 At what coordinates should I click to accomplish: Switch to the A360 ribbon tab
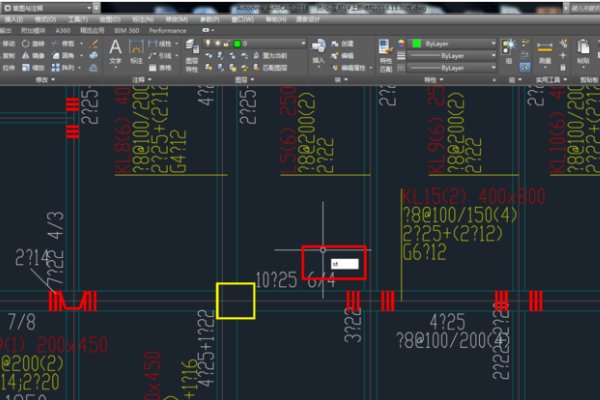click(x=63, y=30)
